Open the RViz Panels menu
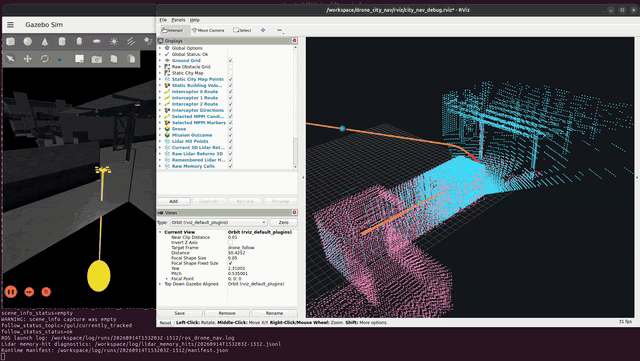Screen dimensions: 640x361 coord(178,20)
